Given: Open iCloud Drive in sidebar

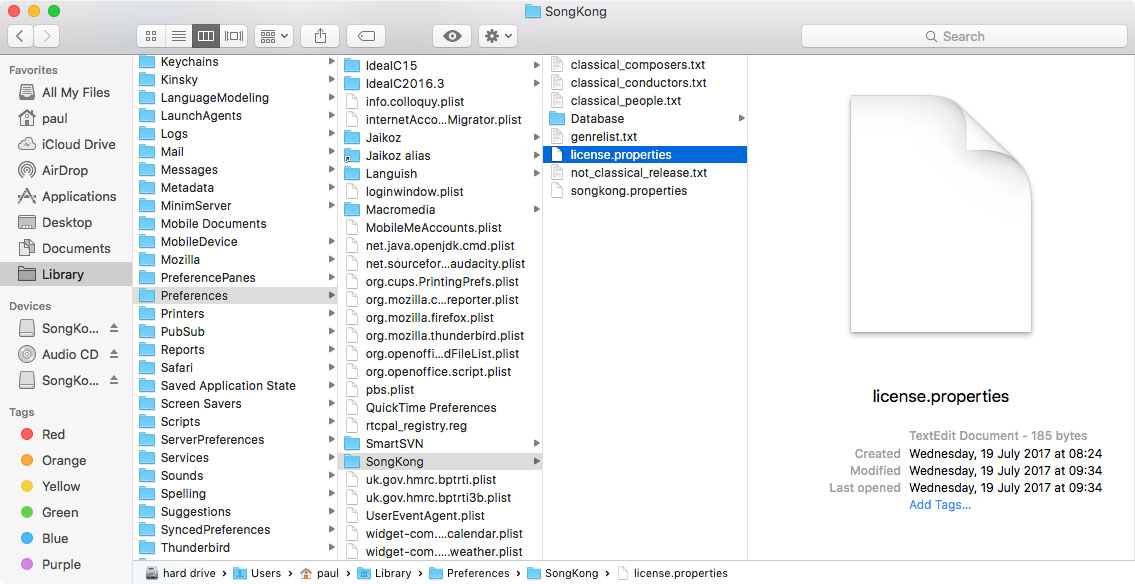Looking at the screenshot, I should [66, 145].
